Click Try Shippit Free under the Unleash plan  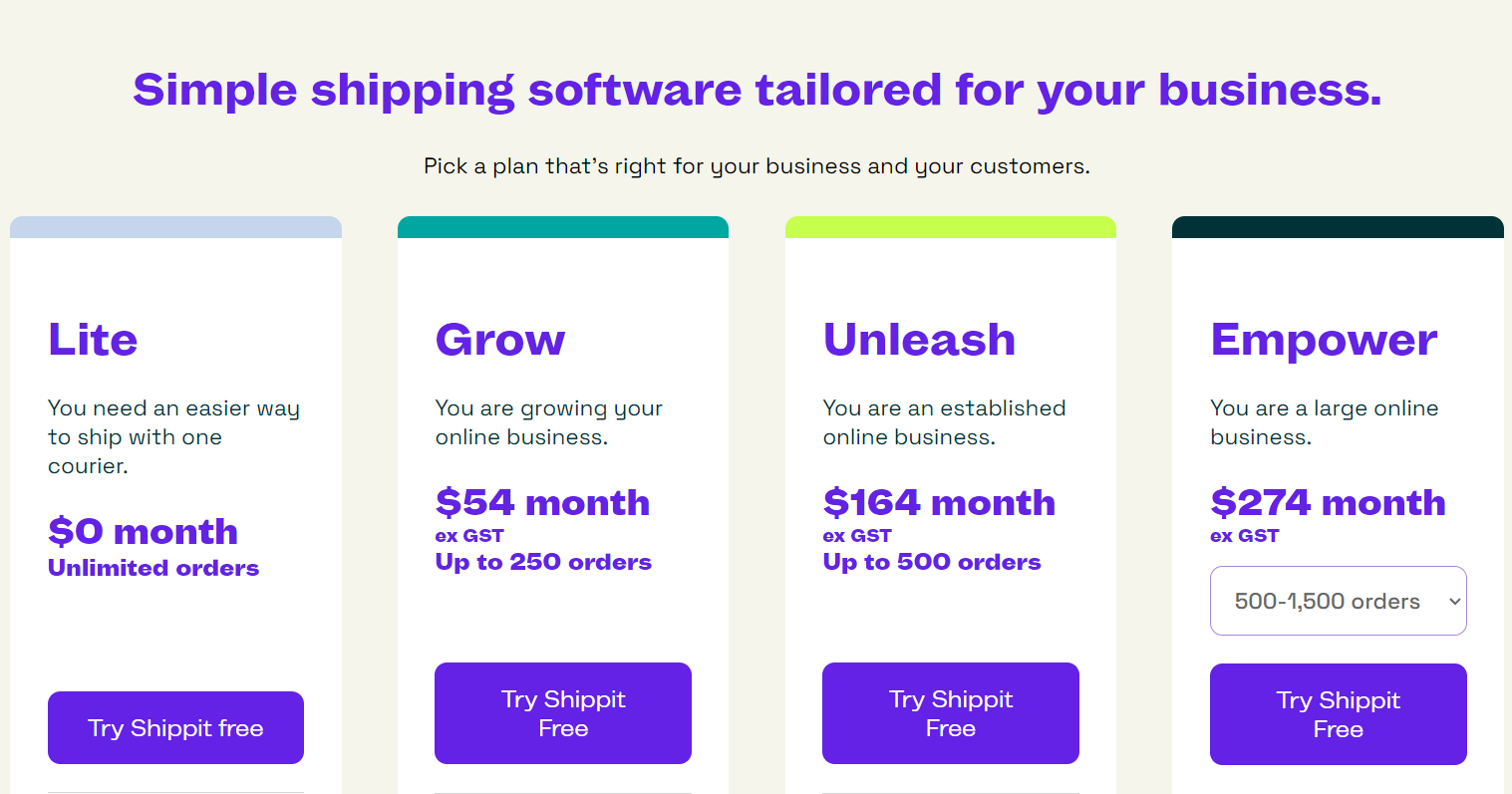pos(950,713)
